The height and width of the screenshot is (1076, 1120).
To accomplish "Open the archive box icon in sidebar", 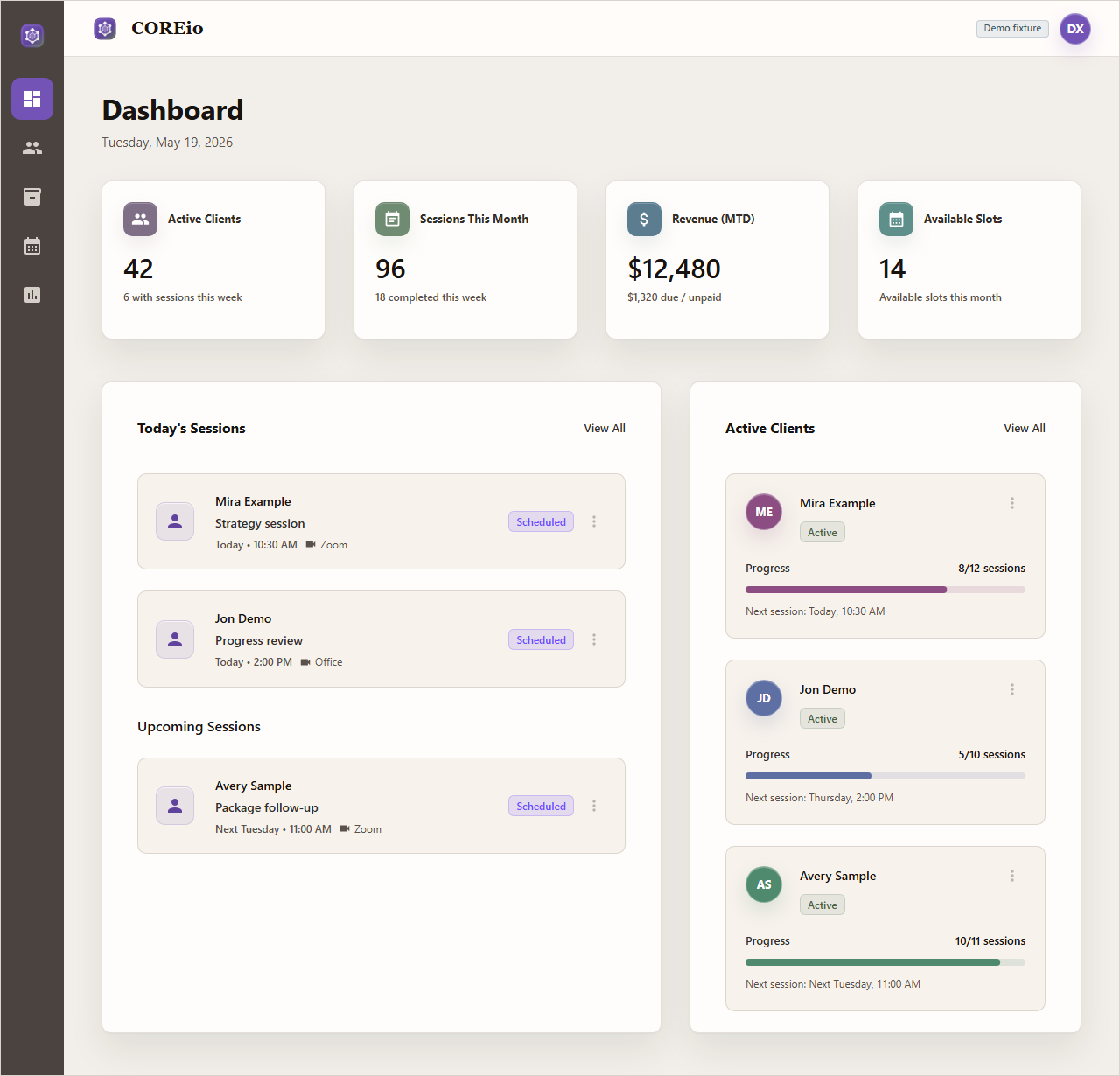I will point(32,197).
